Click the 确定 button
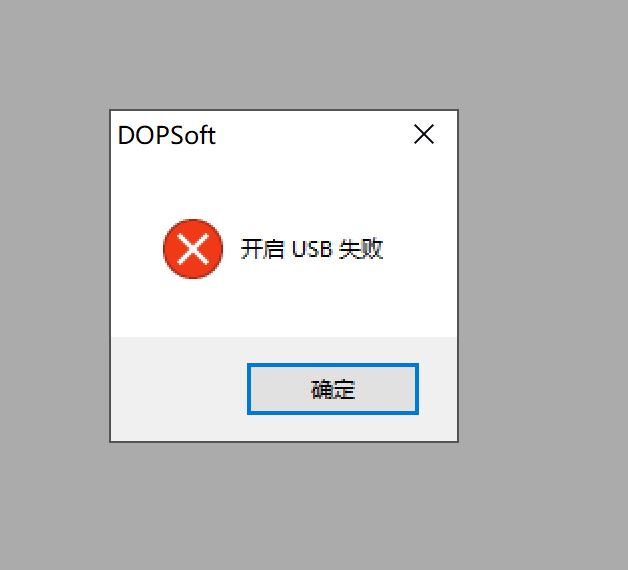 [x=333, y=389]
